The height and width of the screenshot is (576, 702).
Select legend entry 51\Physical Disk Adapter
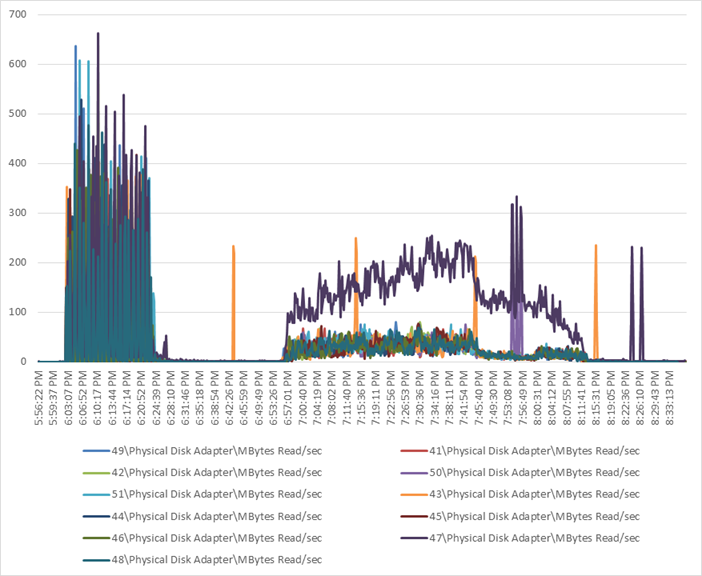tap(202, 494)
